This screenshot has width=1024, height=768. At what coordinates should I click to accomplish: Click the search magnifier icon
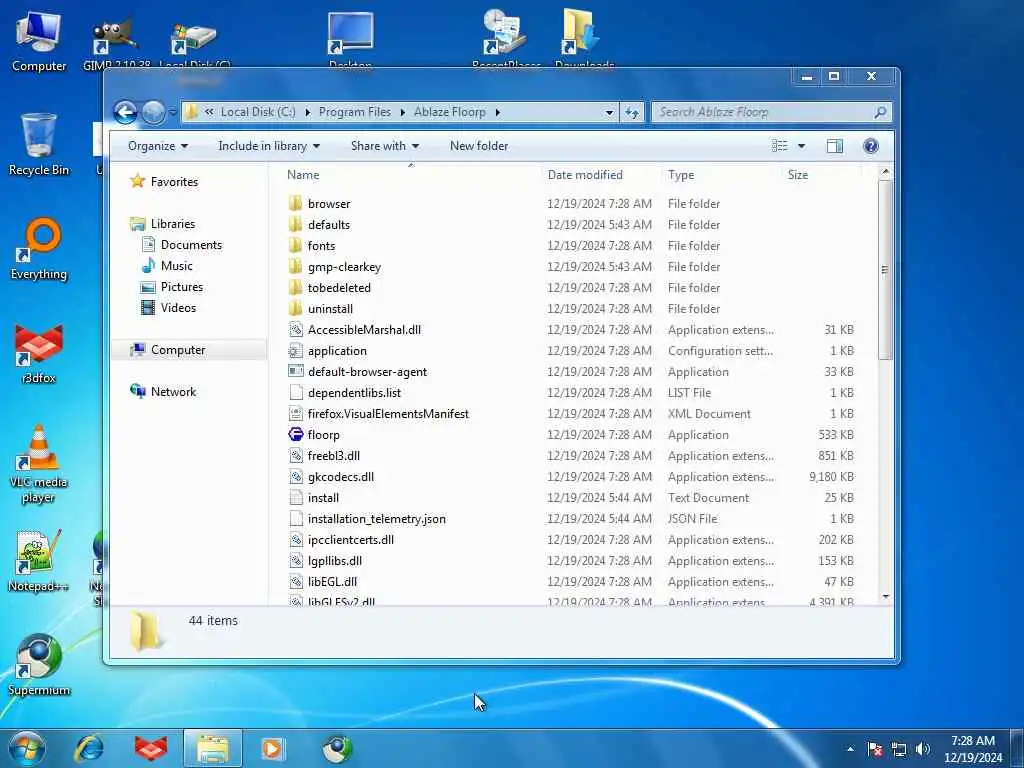(880, 112)
